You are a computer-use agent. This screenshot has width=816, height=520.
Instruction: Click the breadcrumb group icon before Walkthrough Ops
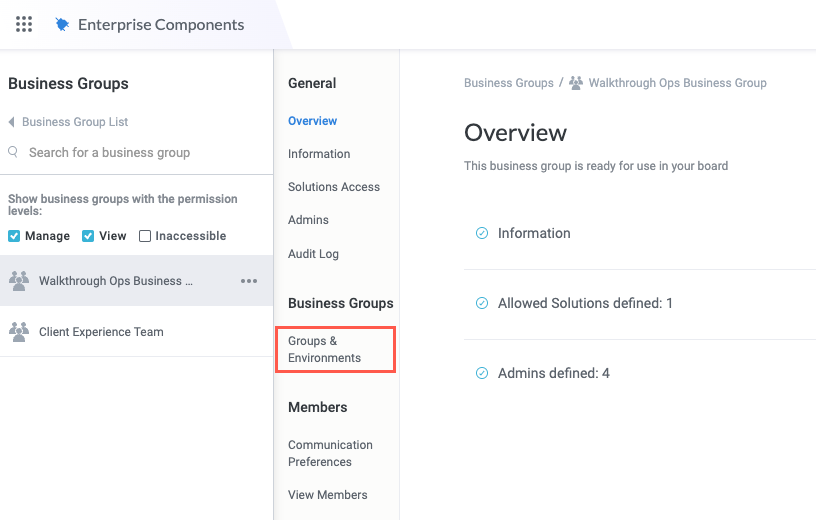tap(576, 83)
